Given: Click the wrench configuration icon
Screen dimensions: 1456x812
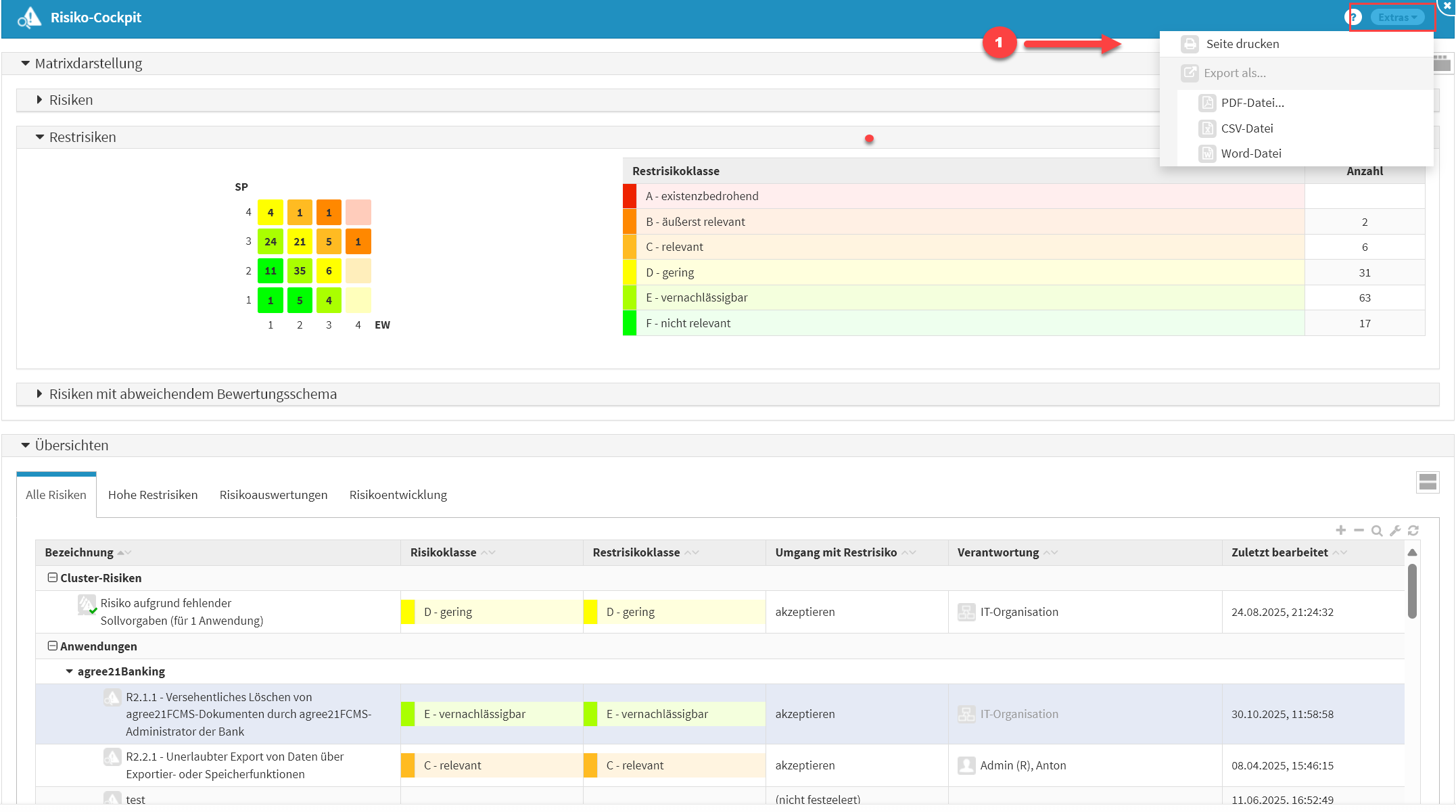Looking at the screenshot, I should pyautogui.click(x=1394, y=531).
